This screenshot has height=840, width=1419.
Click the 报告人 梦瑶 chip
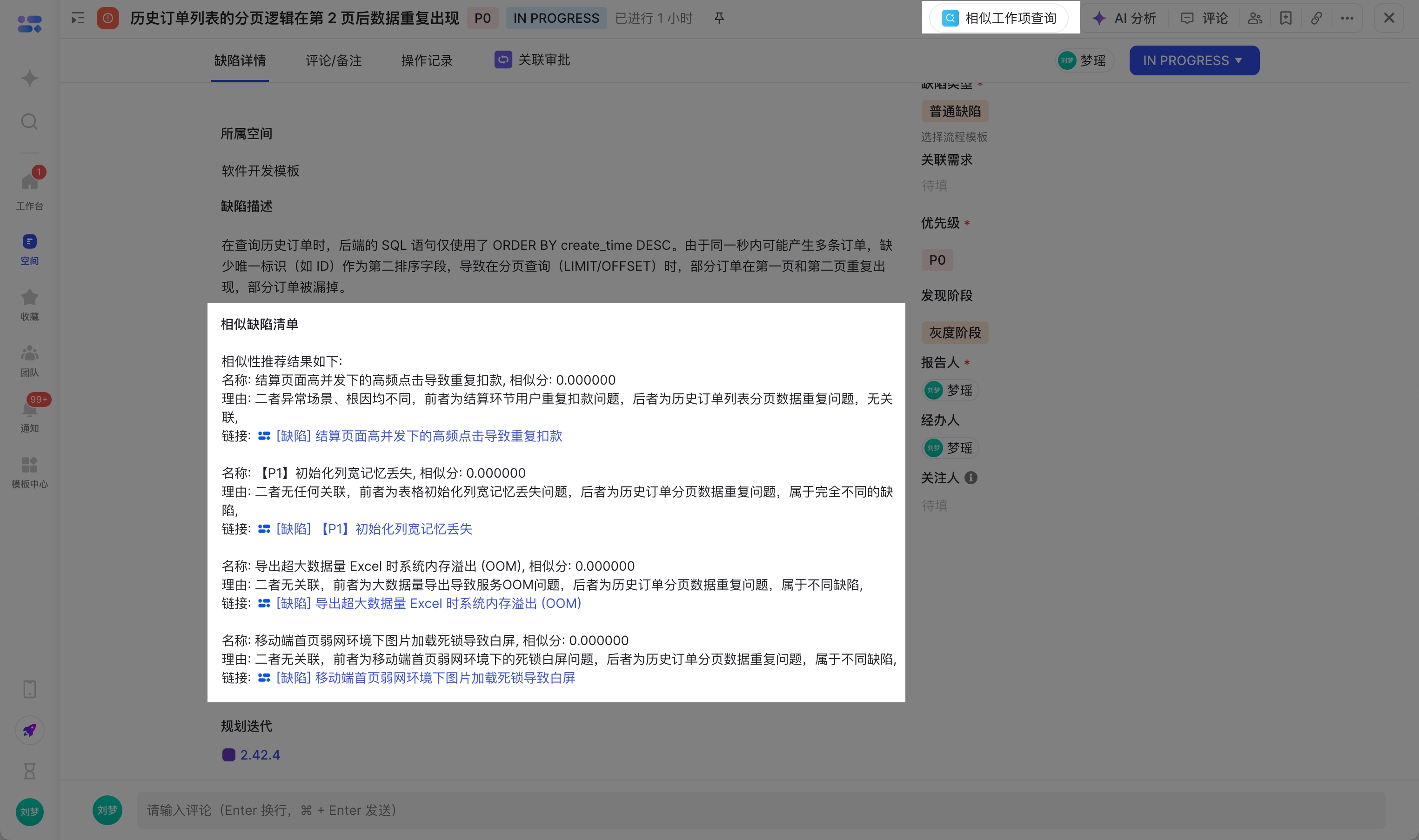(950, 390)
